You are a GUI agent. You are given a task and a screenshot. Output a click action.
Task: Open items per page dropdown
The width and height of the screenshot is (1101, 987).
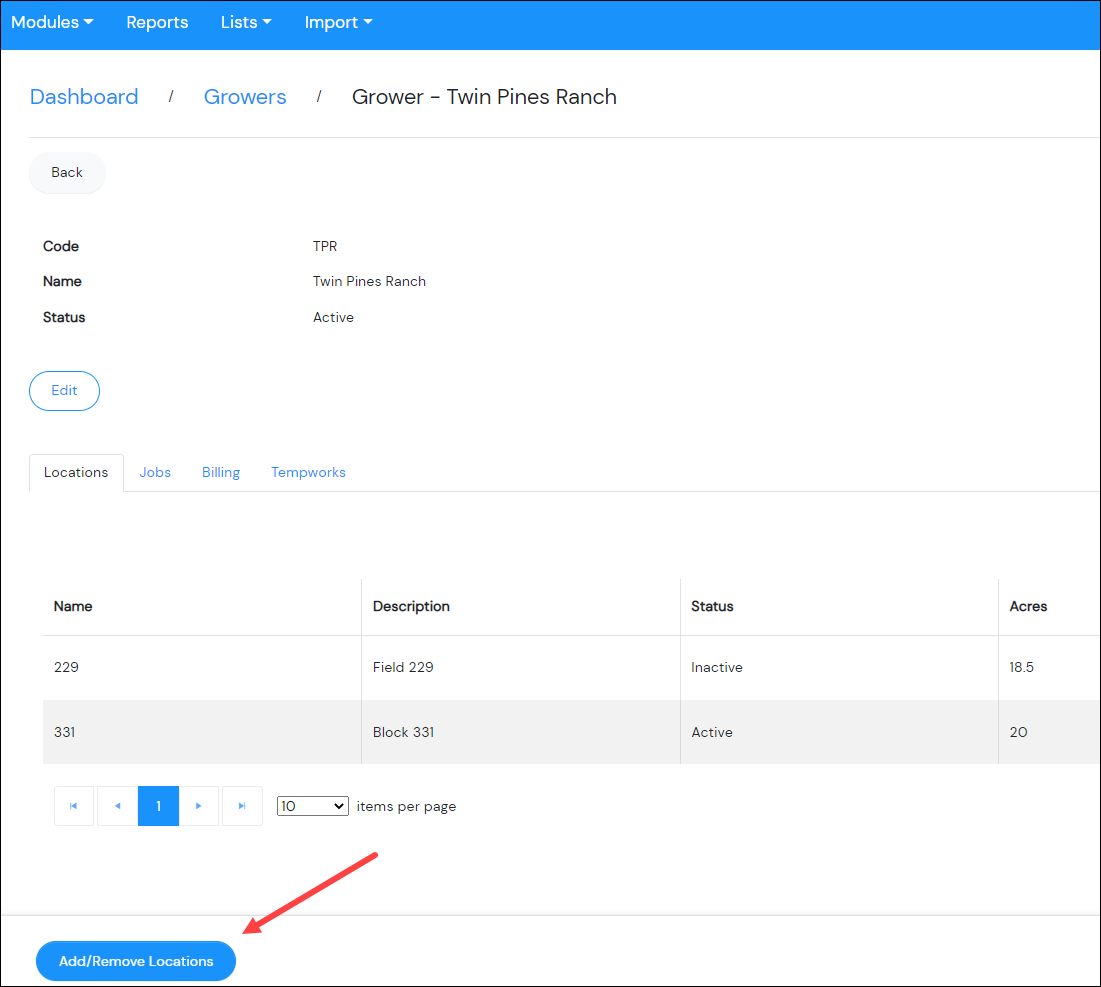click(x=312, y=806)
